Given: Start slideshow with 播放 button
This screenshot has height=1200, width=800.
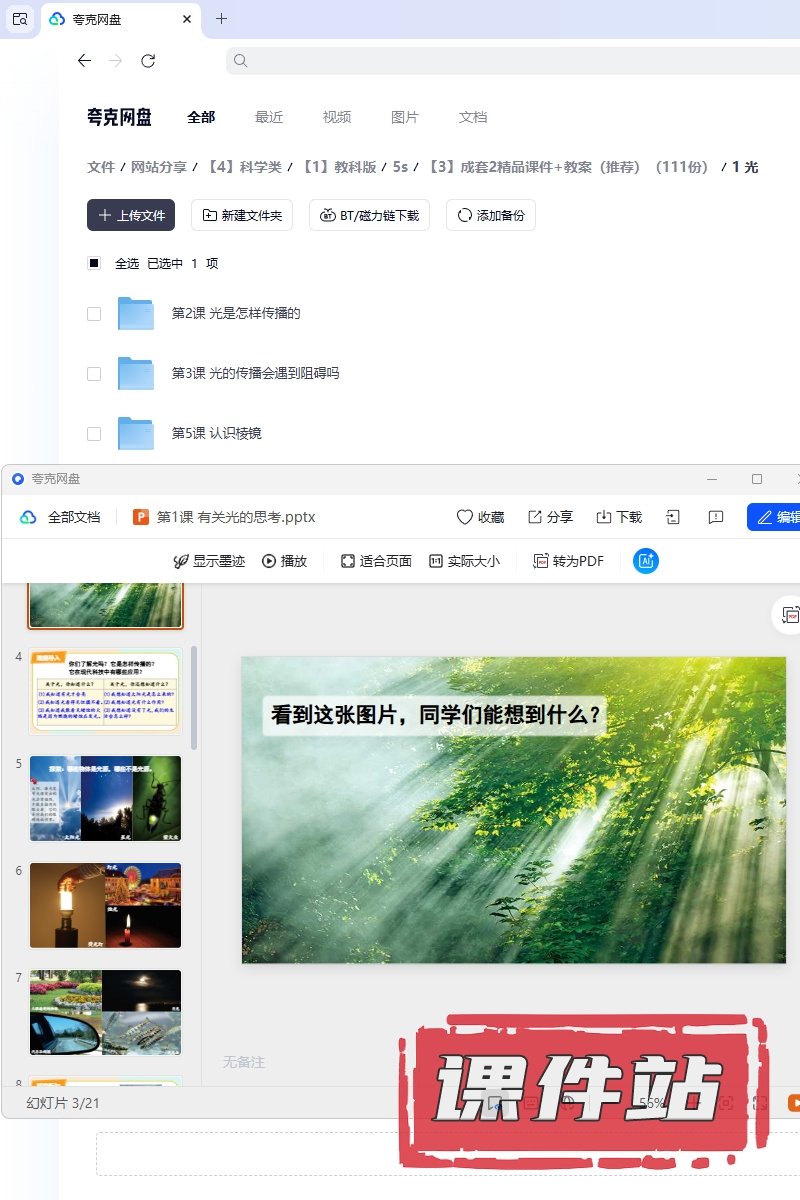Looking at the screenshot, I should tap(284, 561).
